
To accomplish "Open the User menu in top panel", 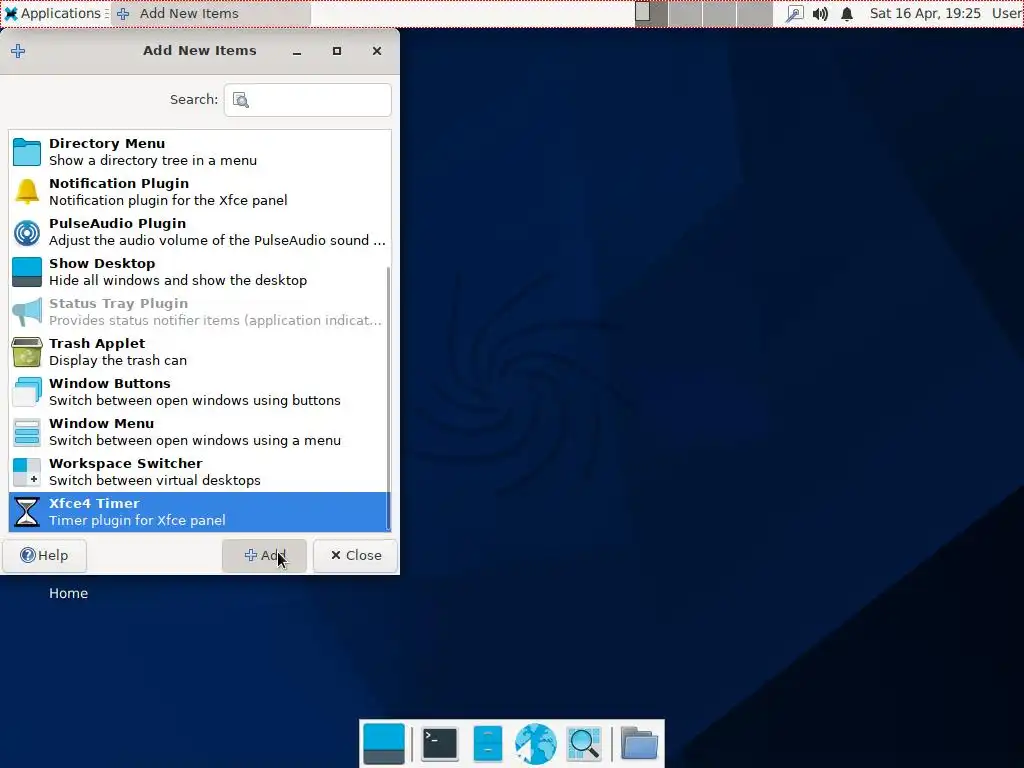I will point(1007,14).
